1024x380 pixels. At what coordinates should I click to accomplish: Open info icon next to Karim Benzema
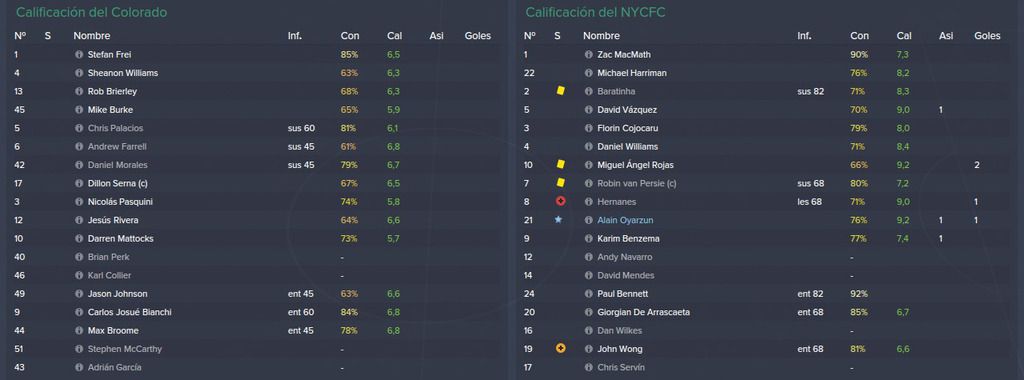tap(588, 239)
